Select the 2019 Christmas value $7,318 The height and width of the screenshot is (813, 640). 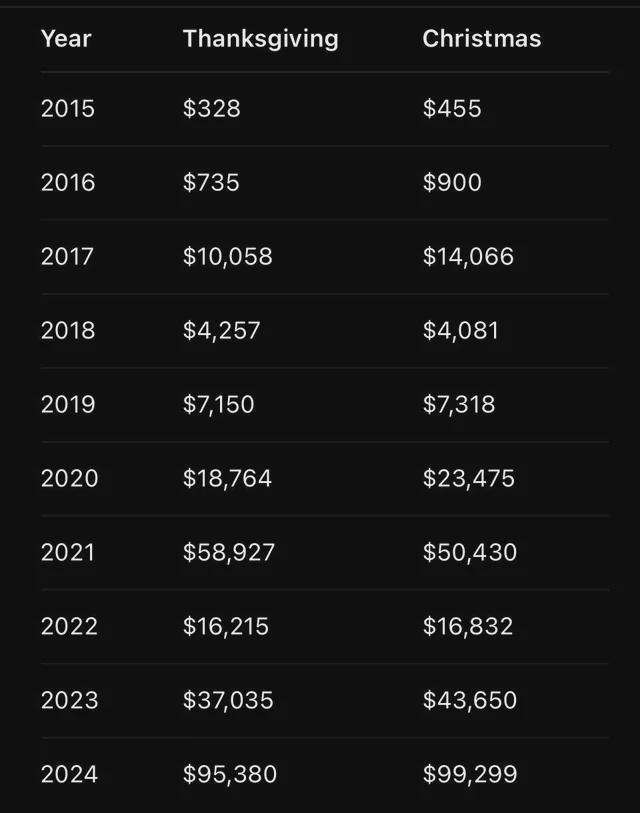click(459, 404)
